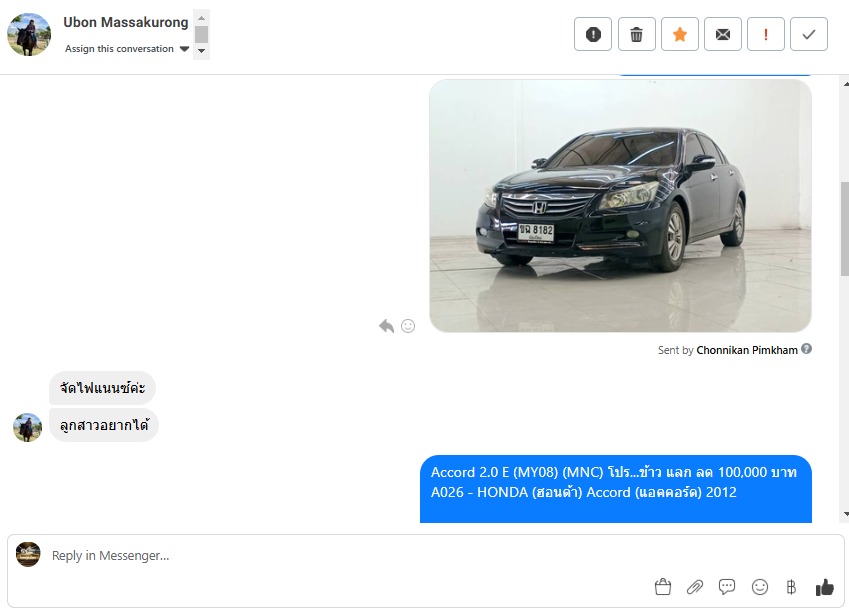Open the shopping bag products icon
The image size is (849, 616).
pyautogui.click(x=663, y=587)
